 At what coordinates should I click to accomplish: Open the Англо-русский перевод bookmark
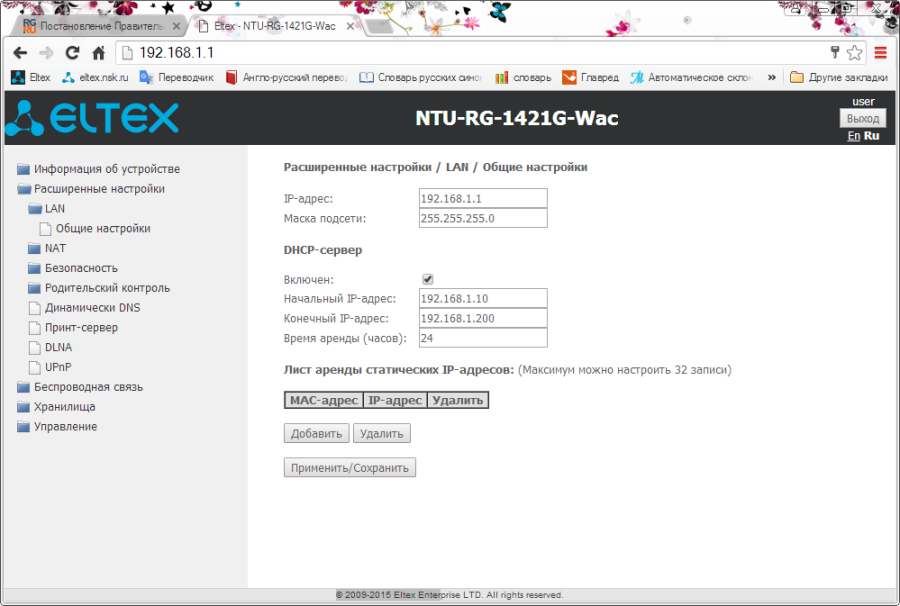(286, 77)
